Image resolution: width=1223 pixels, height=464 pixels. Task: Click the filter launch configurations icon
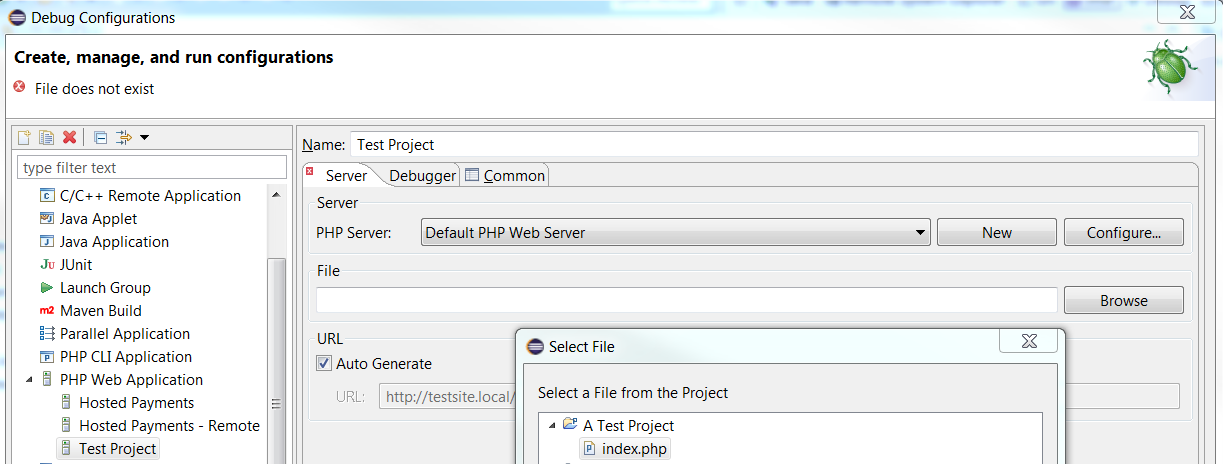pyautogui.click(x=124, y=138)
